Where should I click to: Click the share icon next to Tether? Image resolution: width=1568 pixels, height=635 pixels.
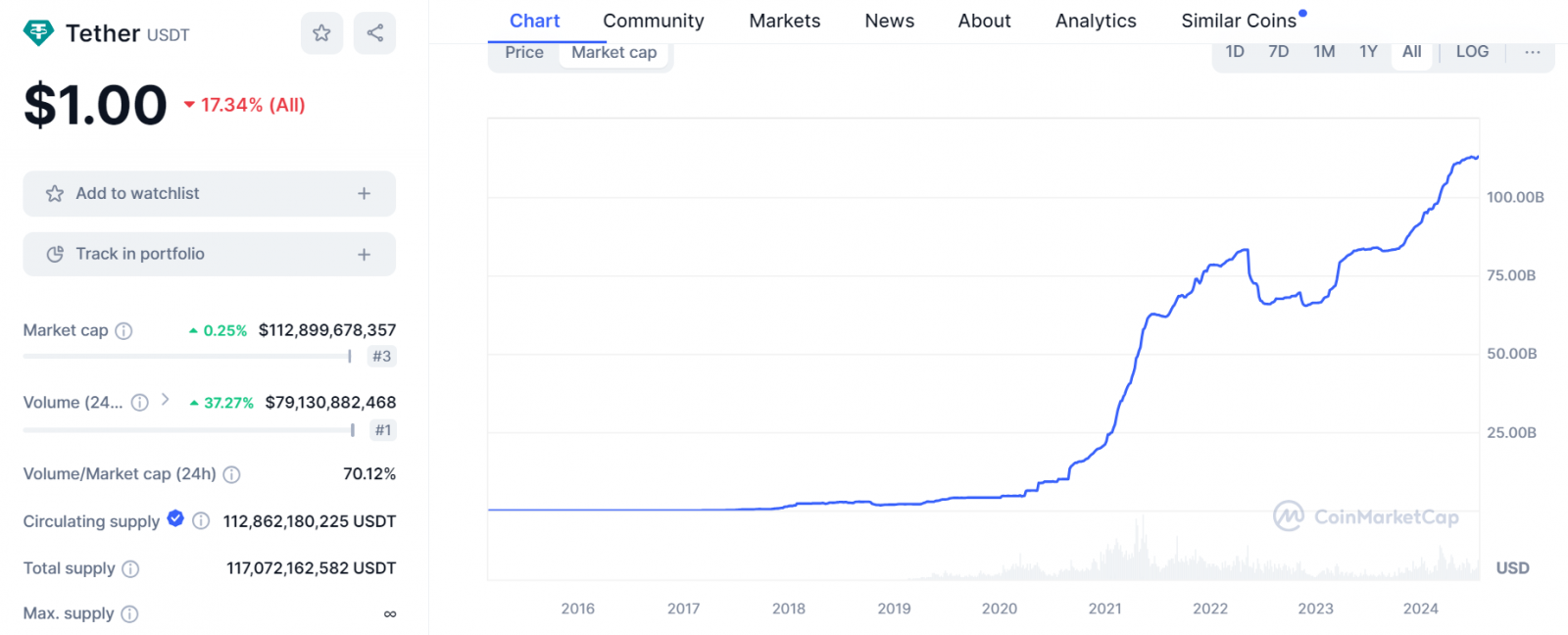(x=374, y=33)
